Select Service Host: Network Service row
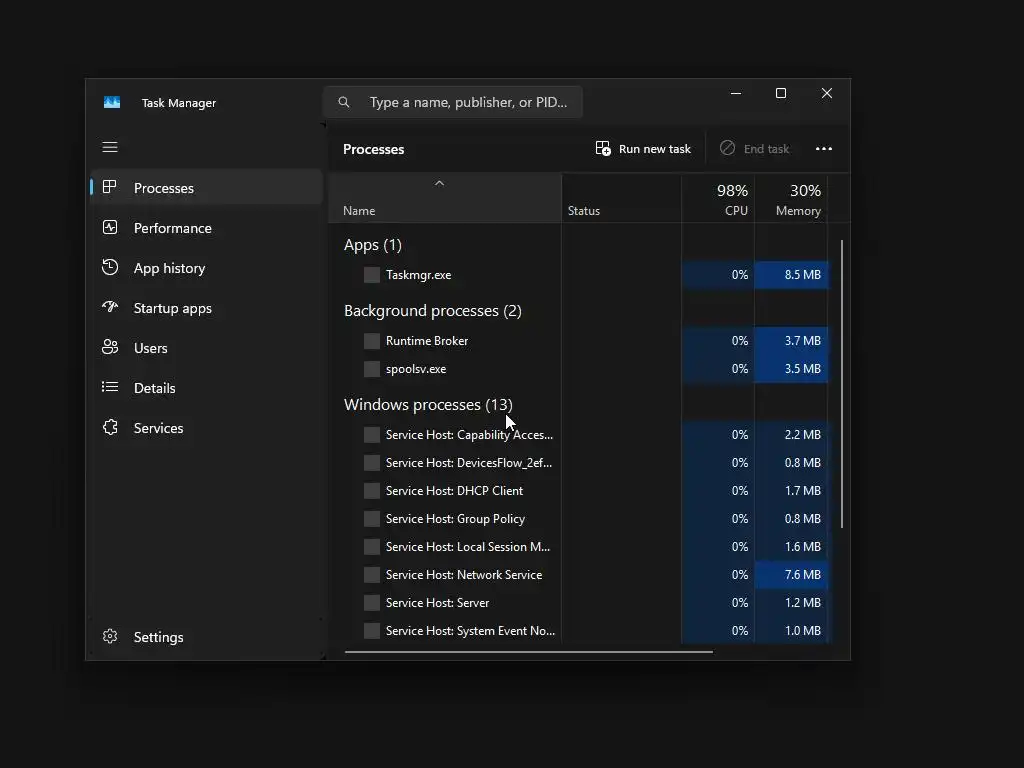 579,575
